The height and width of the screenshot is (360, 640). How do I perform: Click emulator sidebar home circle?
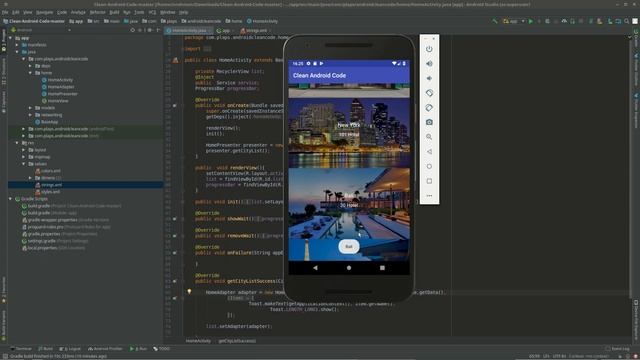429,167
